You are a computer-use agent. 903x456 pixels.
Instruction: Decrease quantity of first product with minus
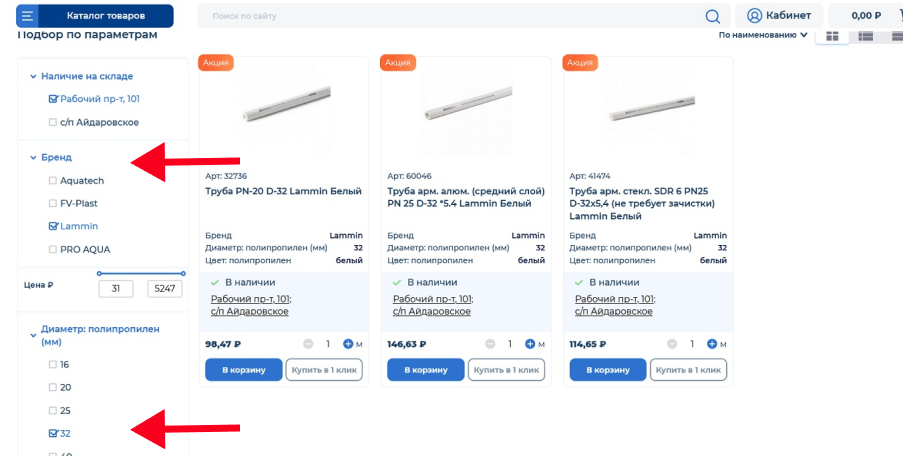click(x=308, y=344)
